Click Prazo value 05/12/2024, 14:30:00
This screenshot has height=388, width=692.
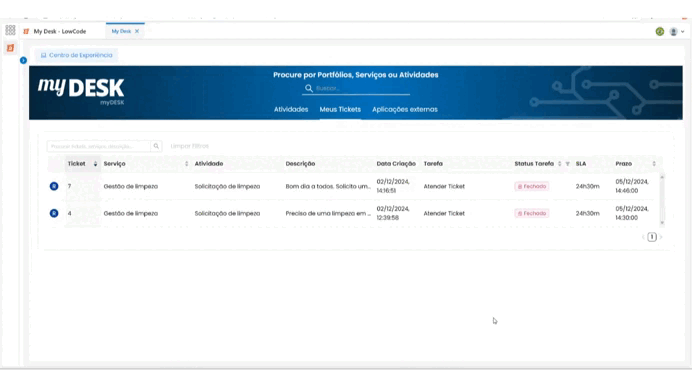tap(632, 213)
